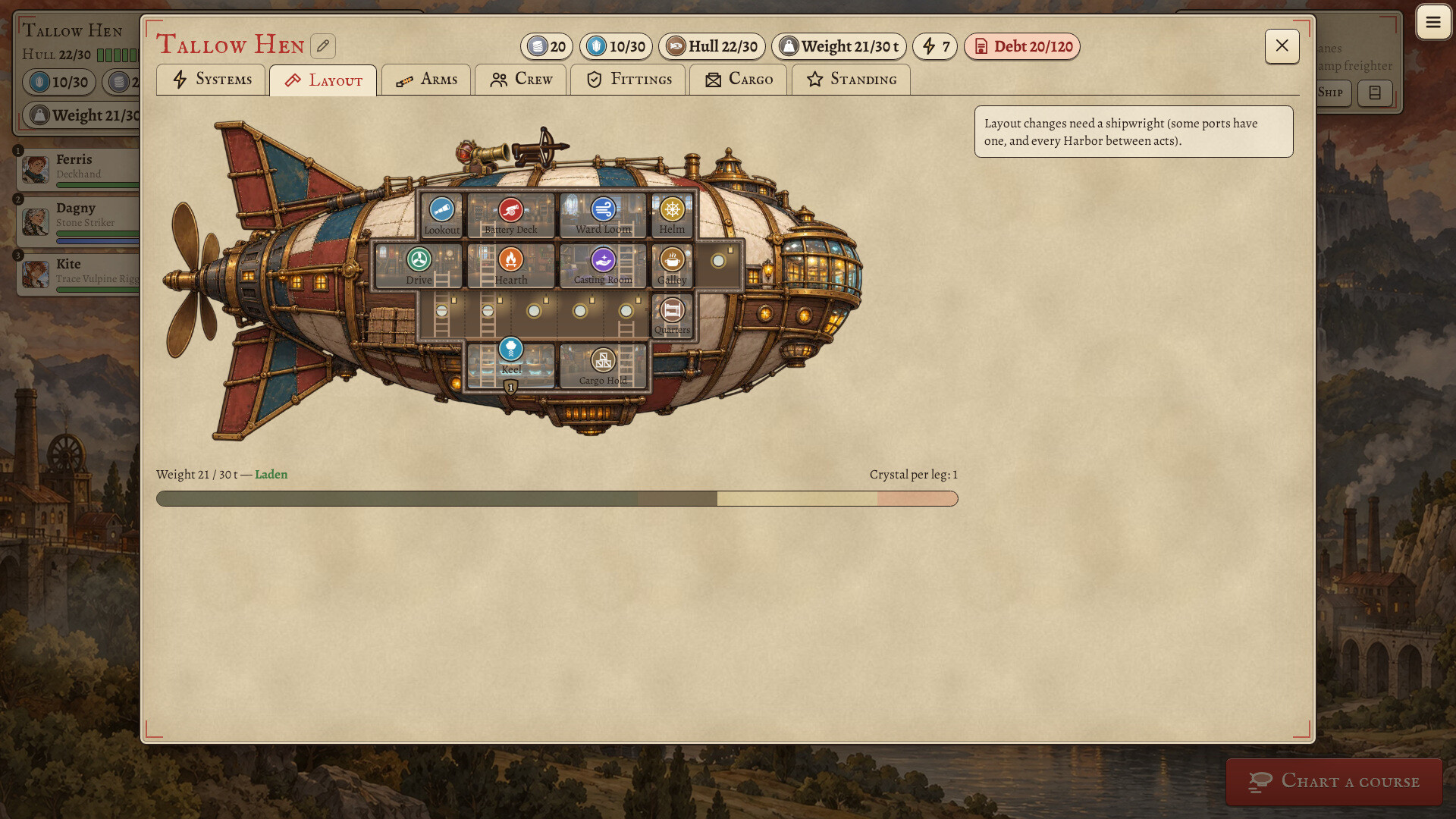Switch to the Systems tab
This screenshot has height=819, width=1456.
[x=211, y=80]
